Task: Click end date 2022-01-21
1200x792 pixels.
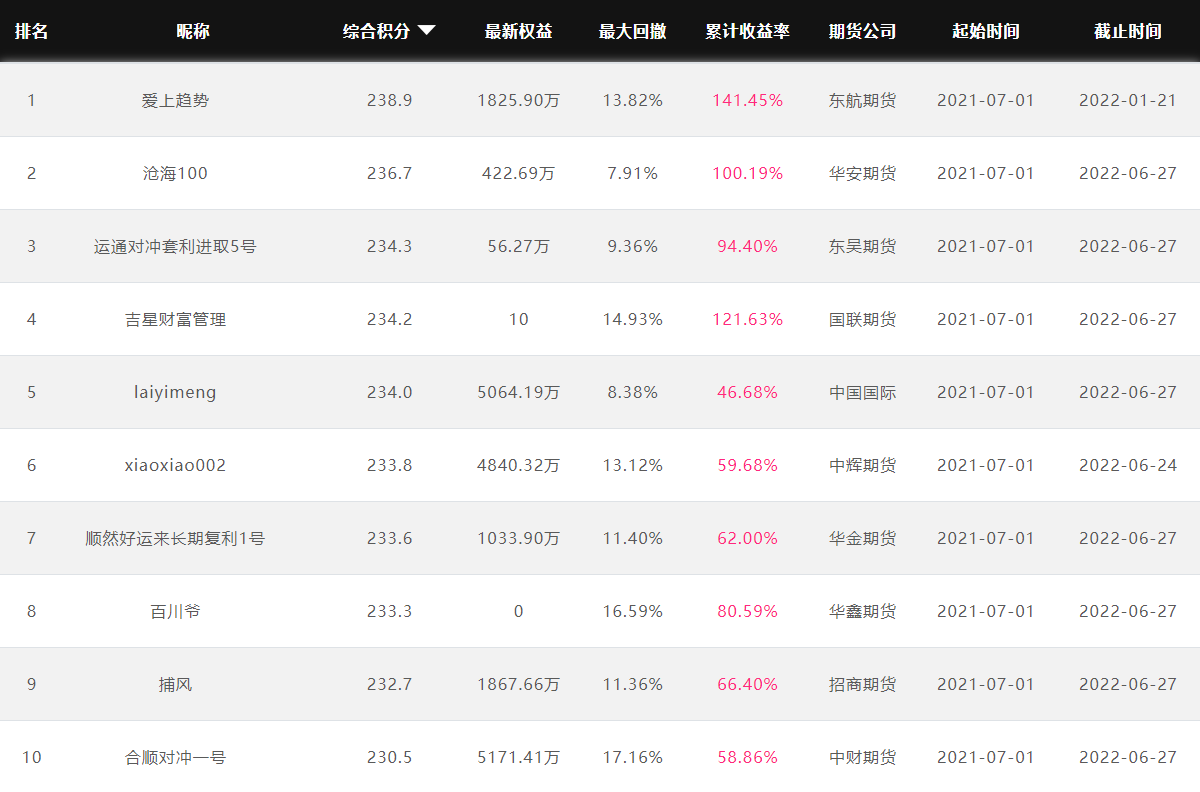Action: (x=1128, y=100)
